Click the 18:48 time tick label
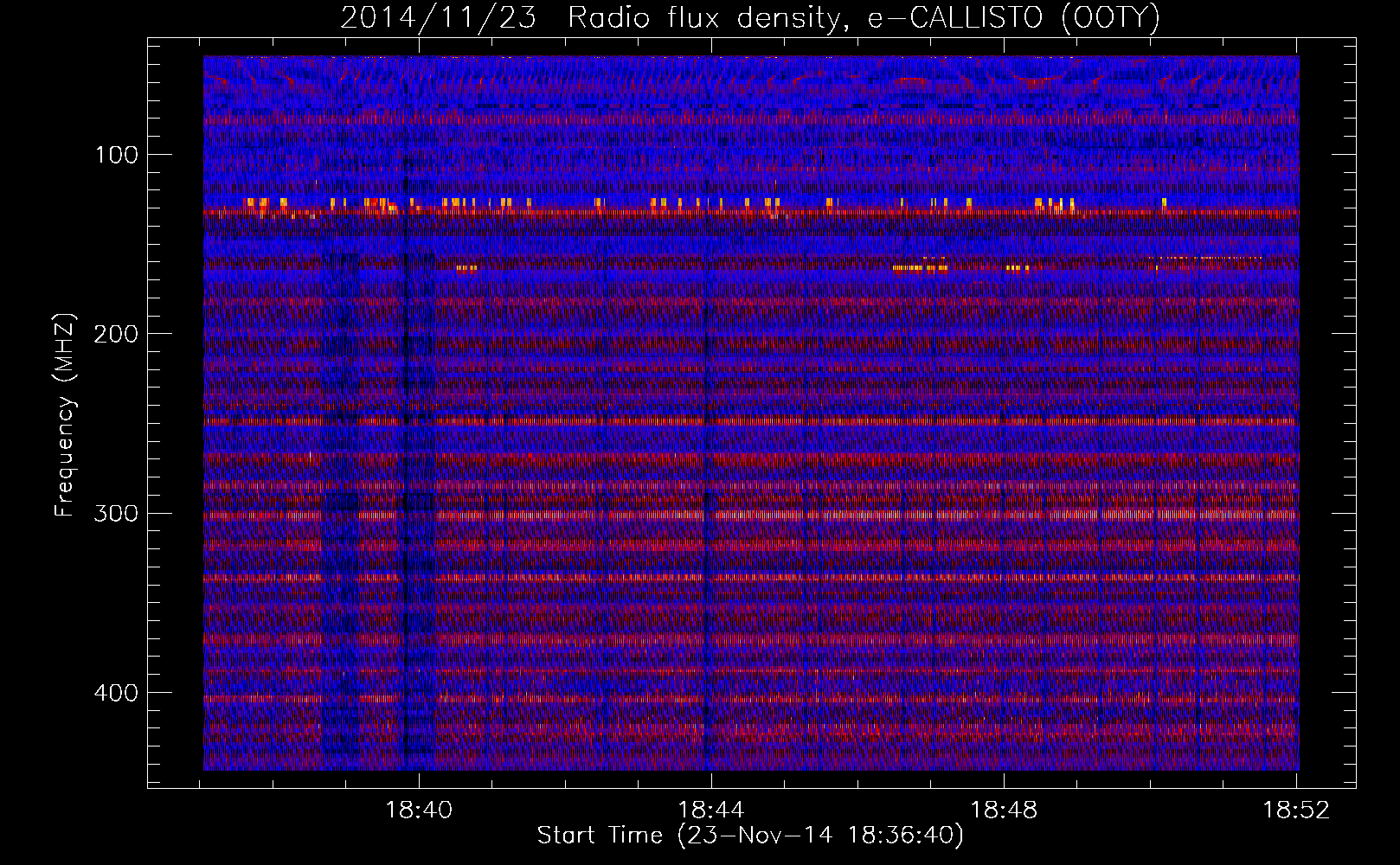 1004,811
